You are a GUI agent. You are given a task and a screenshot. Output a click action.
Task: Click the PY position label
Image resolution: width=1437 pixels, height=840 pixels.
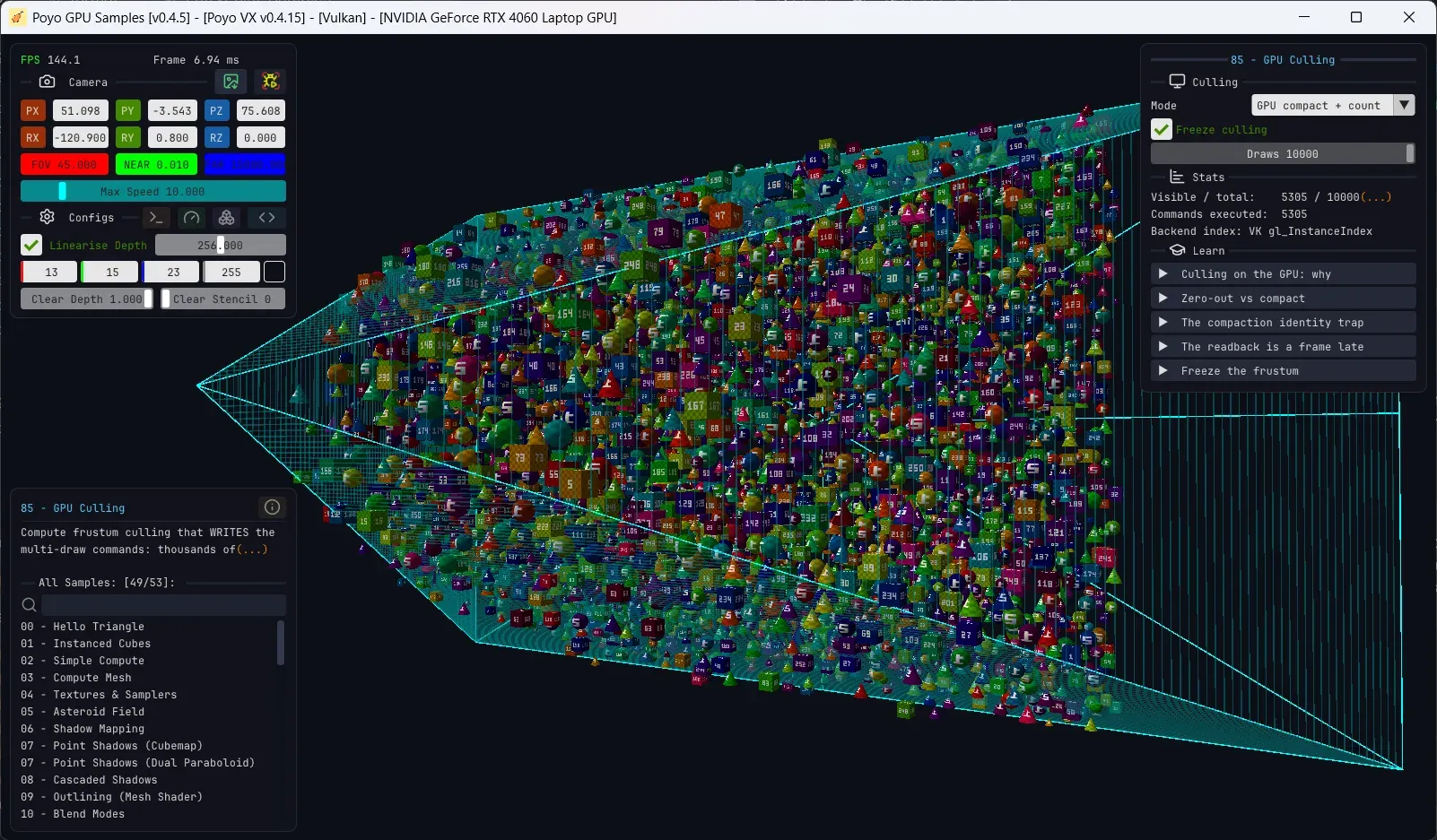coord(127,110)
